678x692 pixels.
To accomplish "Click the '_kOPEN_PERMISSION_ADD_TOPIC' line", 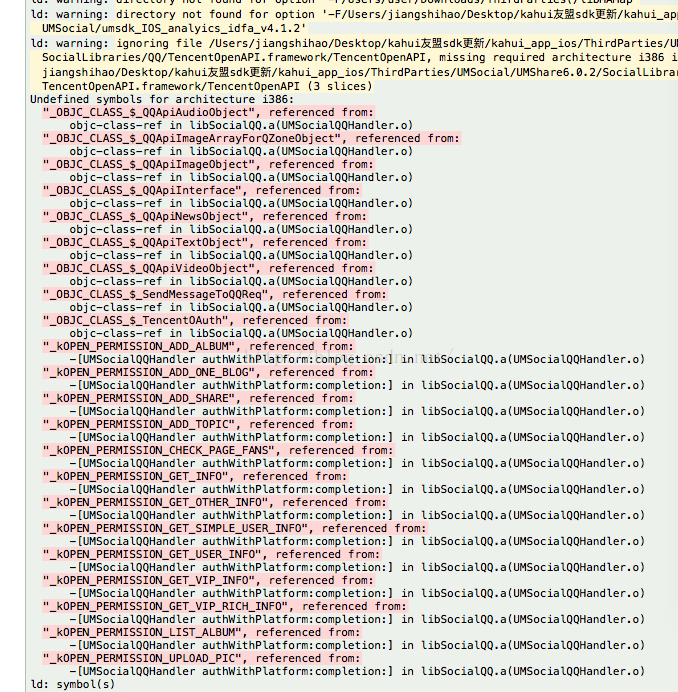I will tap(198, 425).
